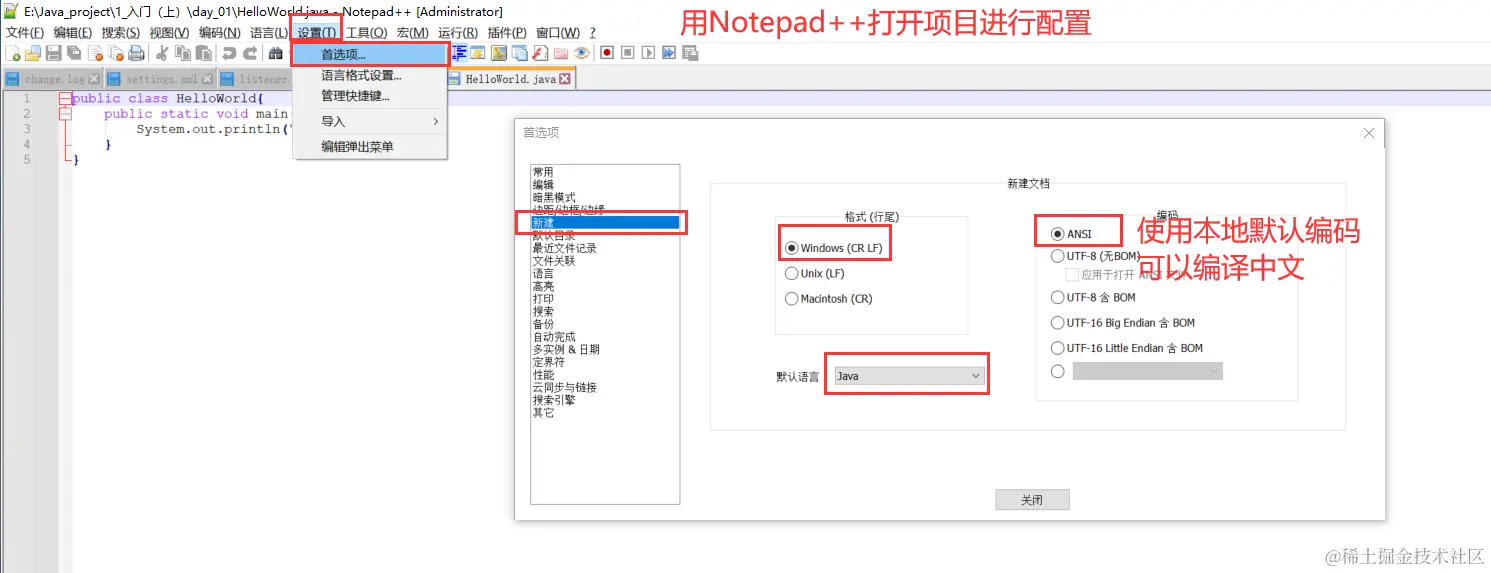Click the Copy toolbar icon
The height and width of the screenshot is (573, 1491).
point(182,53)
